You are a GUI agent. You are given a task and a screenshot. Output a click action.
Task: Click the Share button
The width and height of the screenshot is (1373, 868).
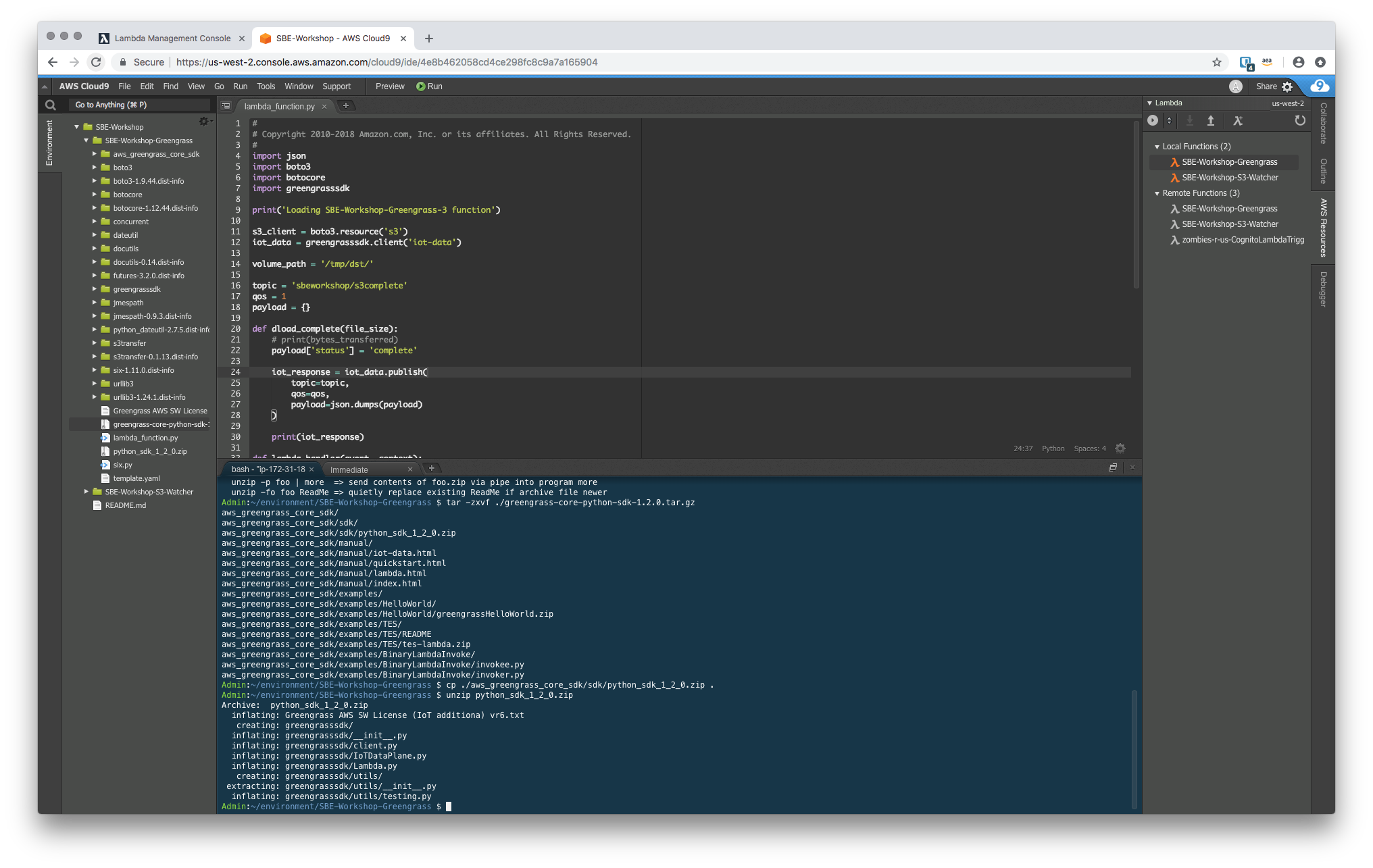click(1266, 86)
